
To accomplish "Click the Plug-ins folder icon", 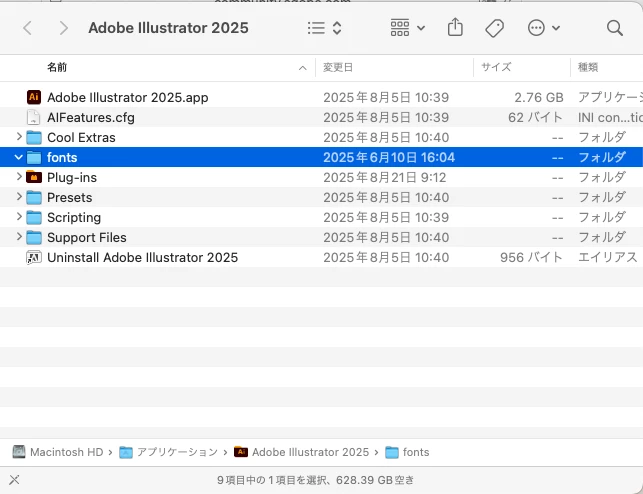I will click(x=34, y=177).
